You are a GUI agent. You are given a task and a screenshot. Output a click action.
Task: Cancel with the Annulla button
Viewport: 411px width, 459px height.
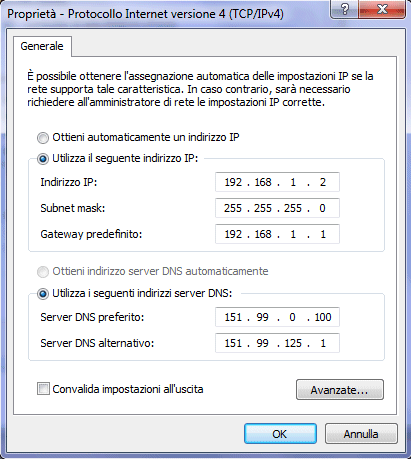coord(361,434)
